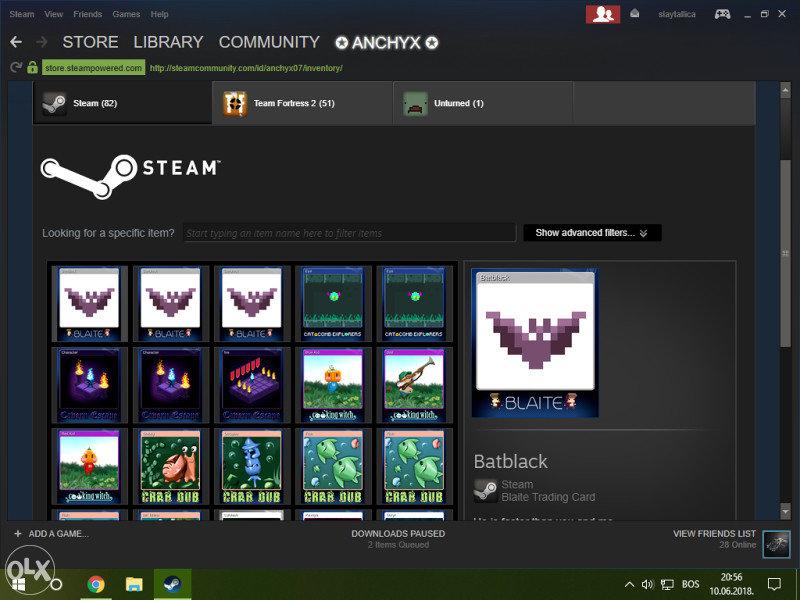The image size is (800, 600).
Task: Select the Crab Dub snail card
Action: pyautogui.click(x=170, y=466)
